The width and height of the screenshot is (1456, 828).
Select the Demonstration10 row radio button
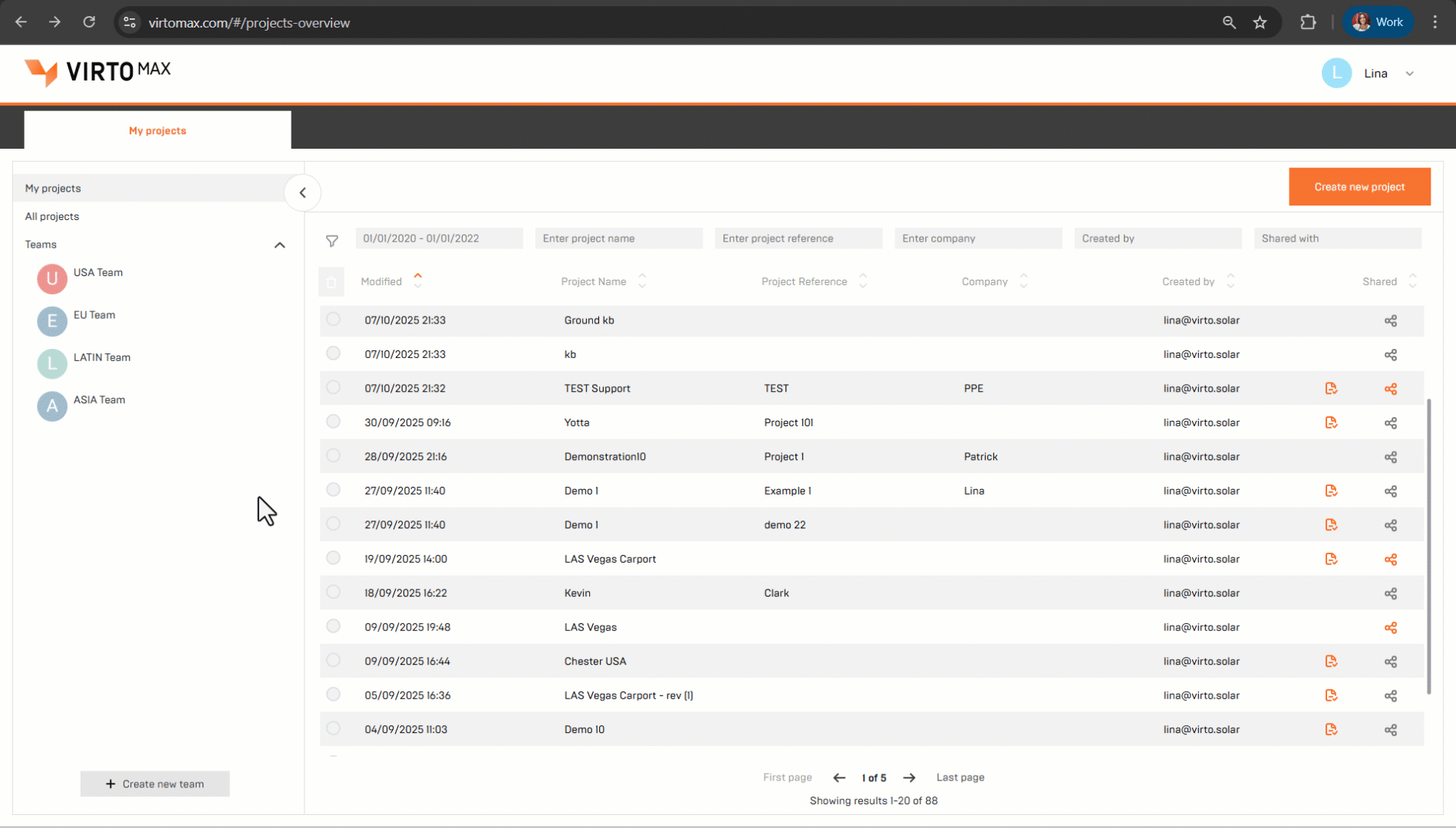coord(333,455)
